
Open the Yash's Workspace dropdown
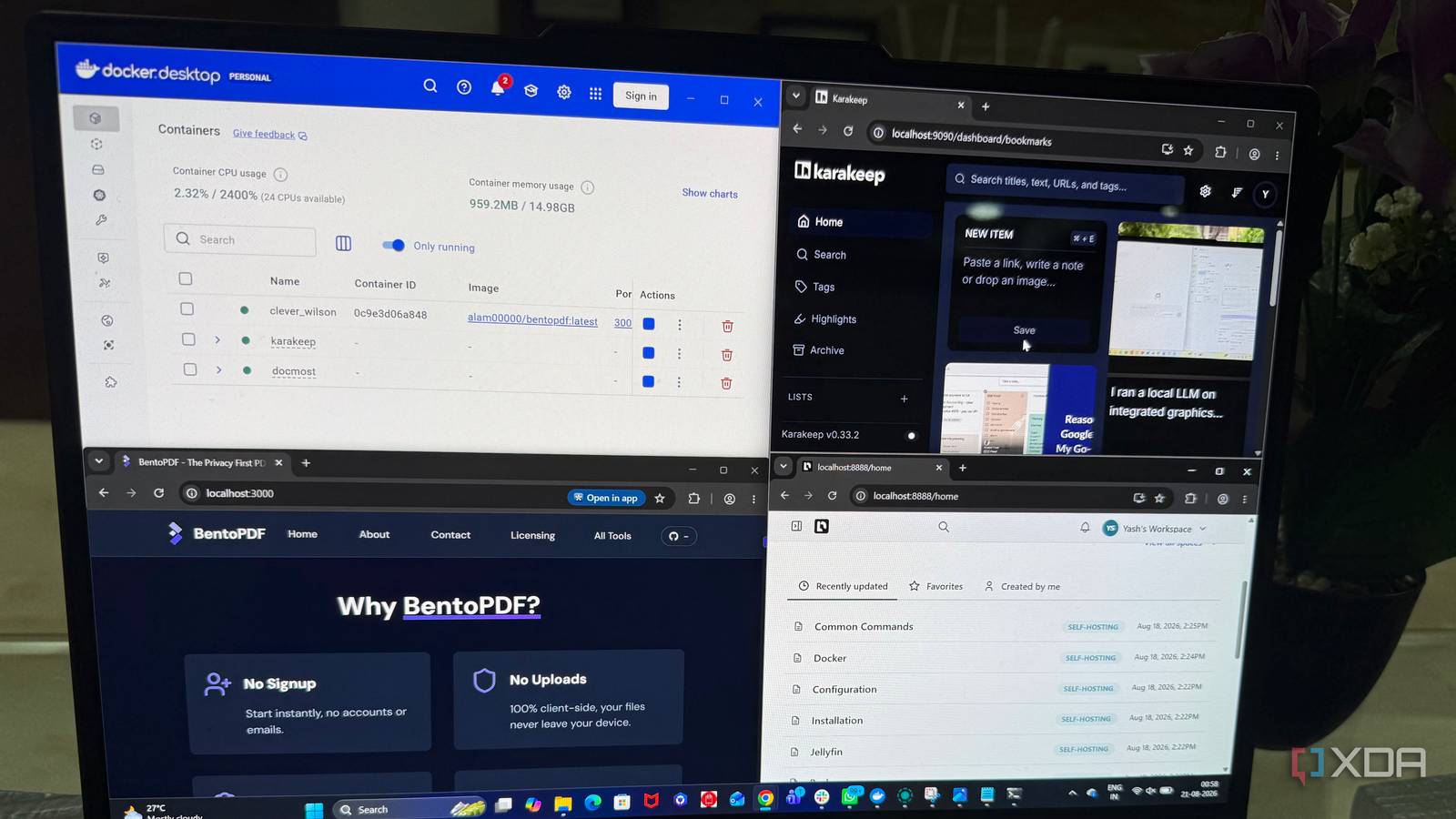coord(1155,529)
